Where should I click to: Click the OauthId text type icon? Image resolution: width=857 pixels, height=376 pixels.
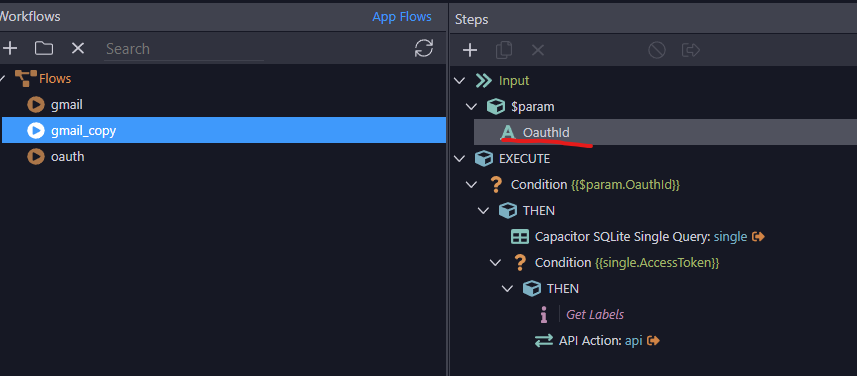click(x=508, y=132)
